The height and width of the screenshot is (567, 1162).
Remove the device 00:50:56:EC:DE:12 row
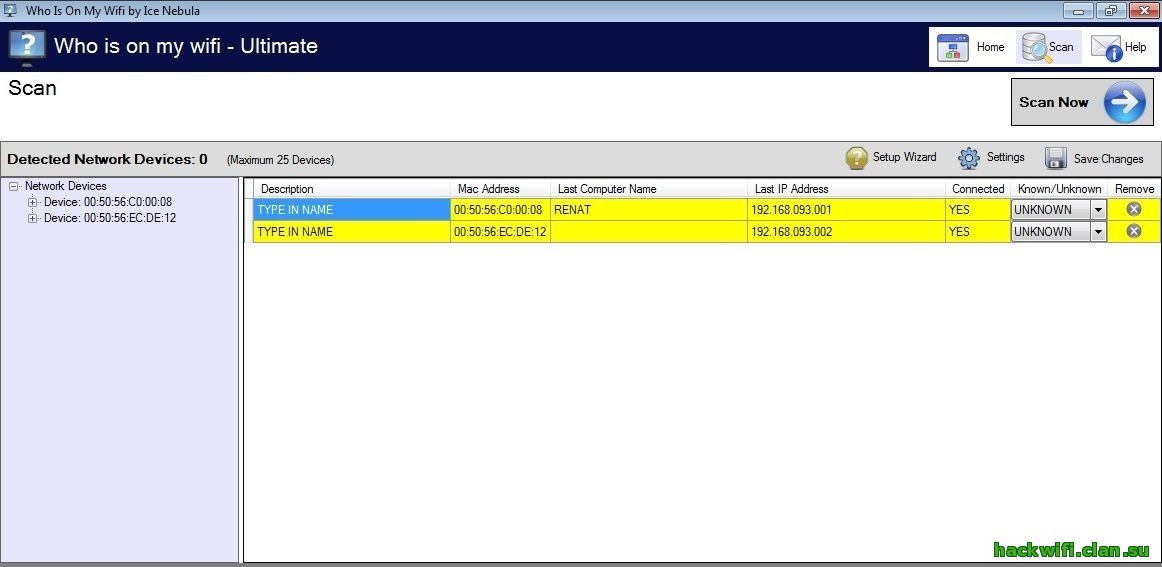1134,231
